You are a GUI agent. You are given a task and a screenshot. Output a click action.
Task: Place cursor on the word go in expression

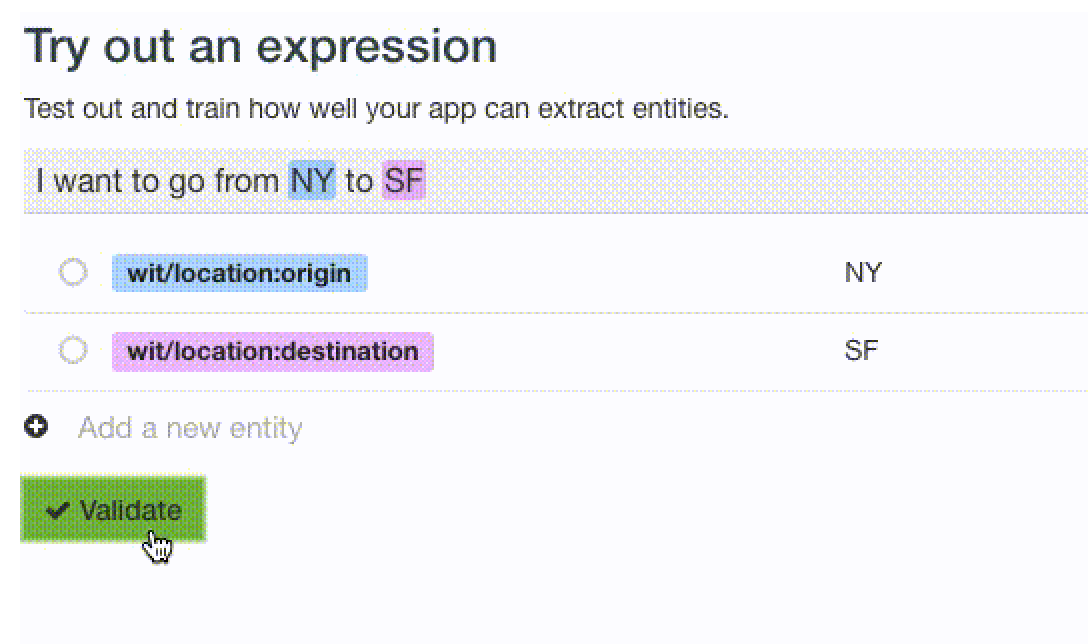(x=187, y=182)
